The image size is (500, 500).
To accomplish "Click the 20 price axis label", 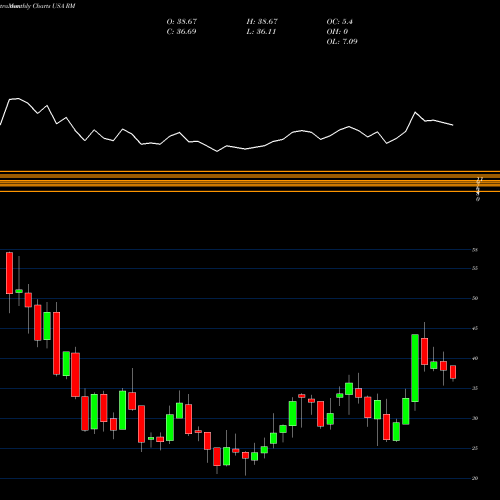I will tap(475, 478).
